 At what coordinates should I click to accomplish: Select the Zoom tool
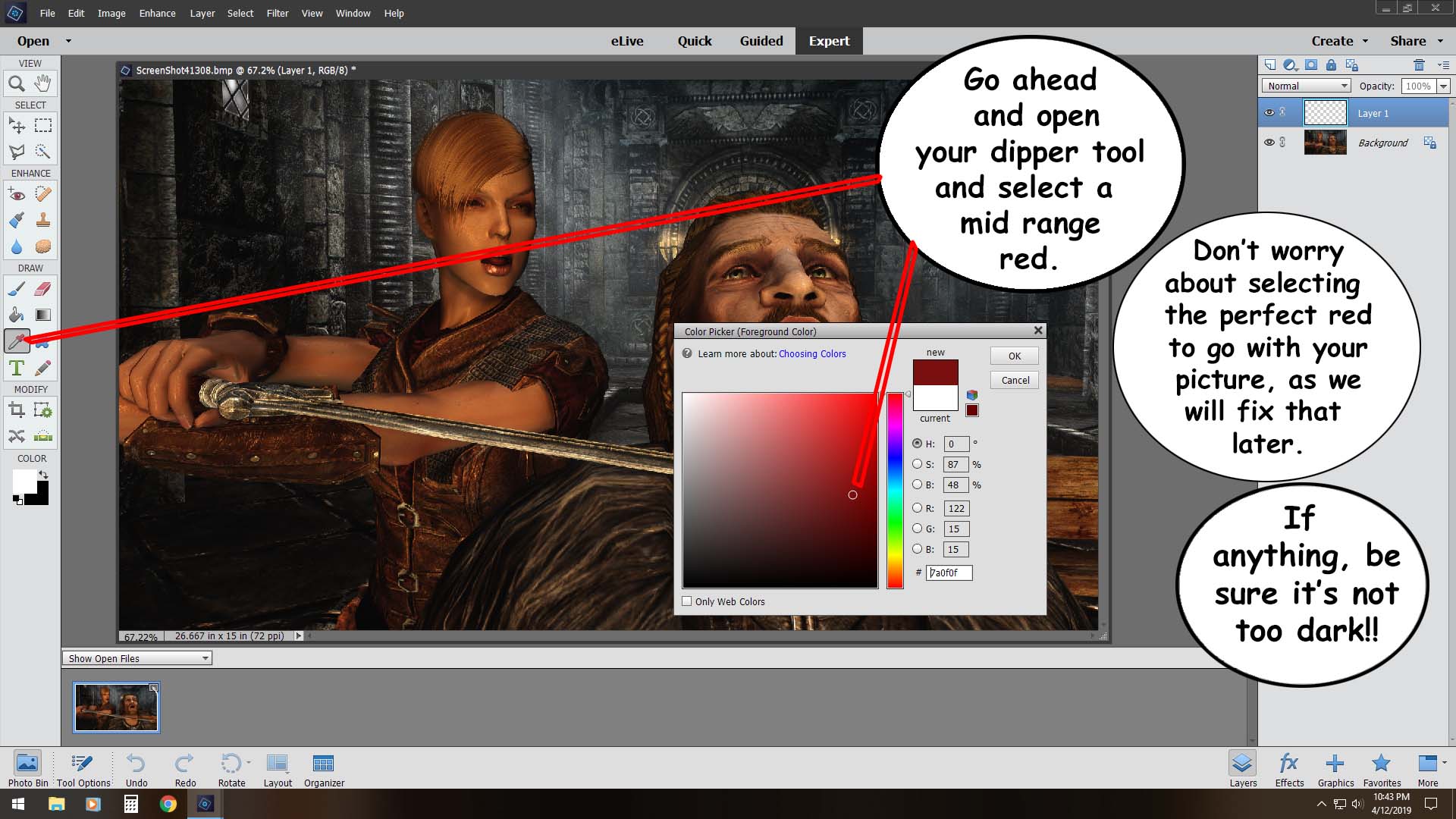[x=17, y=83]
